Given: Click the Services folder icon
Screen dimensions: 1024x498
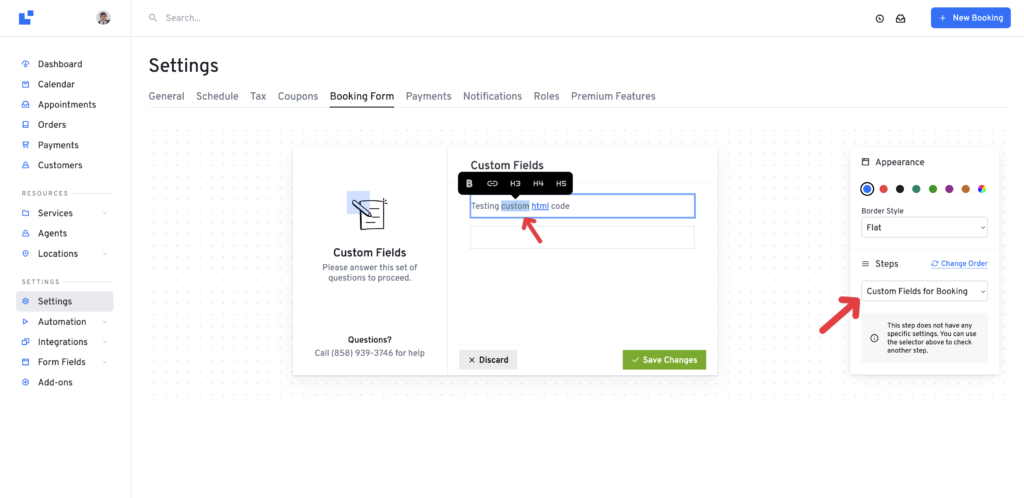Looking at the screenshot, I should (25, 213).
